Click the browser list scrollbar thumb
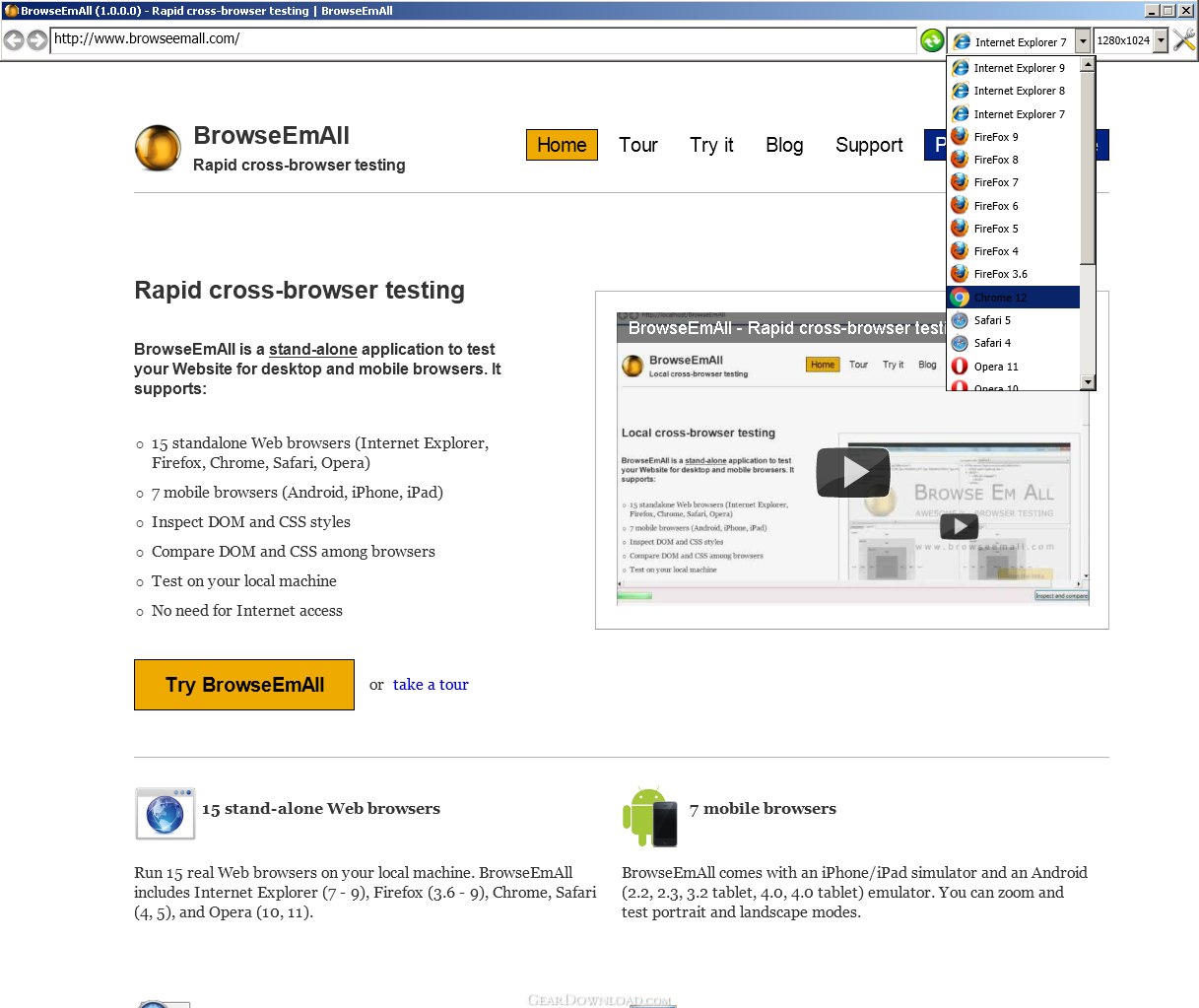The width and height of the screenshot is (1199, 1008). pos(1088,168)
